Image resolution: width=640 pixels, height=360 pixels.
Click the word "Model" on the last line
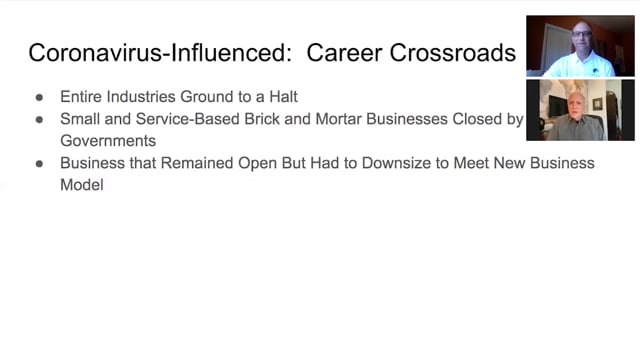tap(82, 185)
